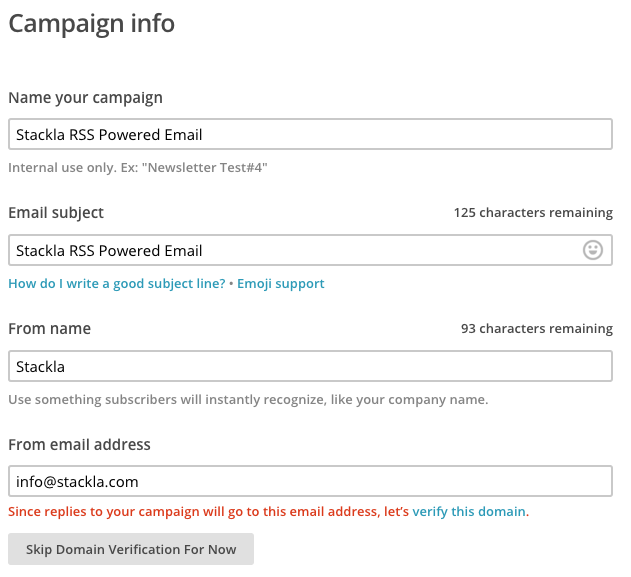Click the bullet separator between subject help links
Screen dimensions: 631x577
[x=231, y=284]
